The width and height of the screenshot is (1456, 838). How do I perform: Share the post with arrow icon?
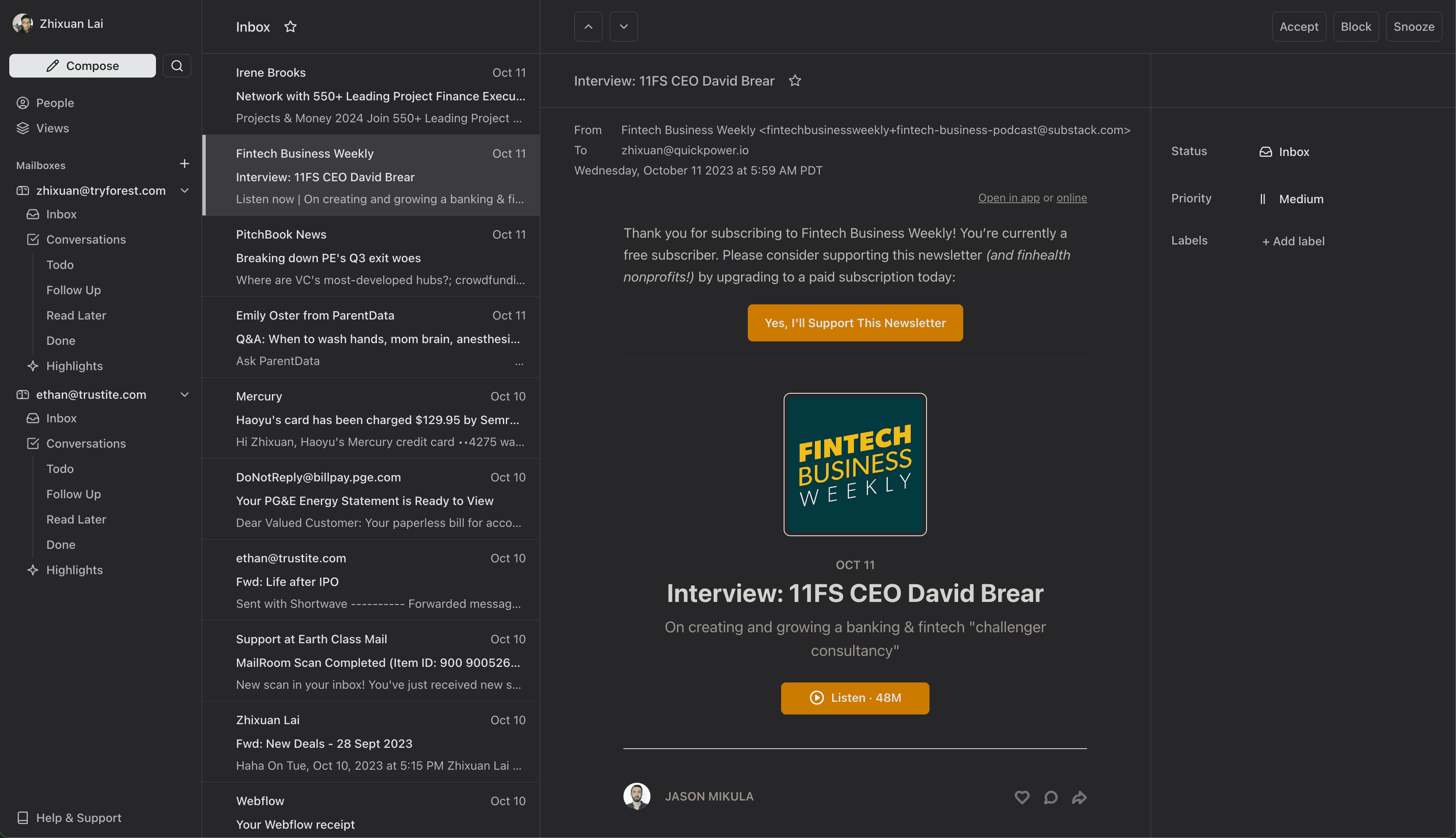(x=1079, y=797)
